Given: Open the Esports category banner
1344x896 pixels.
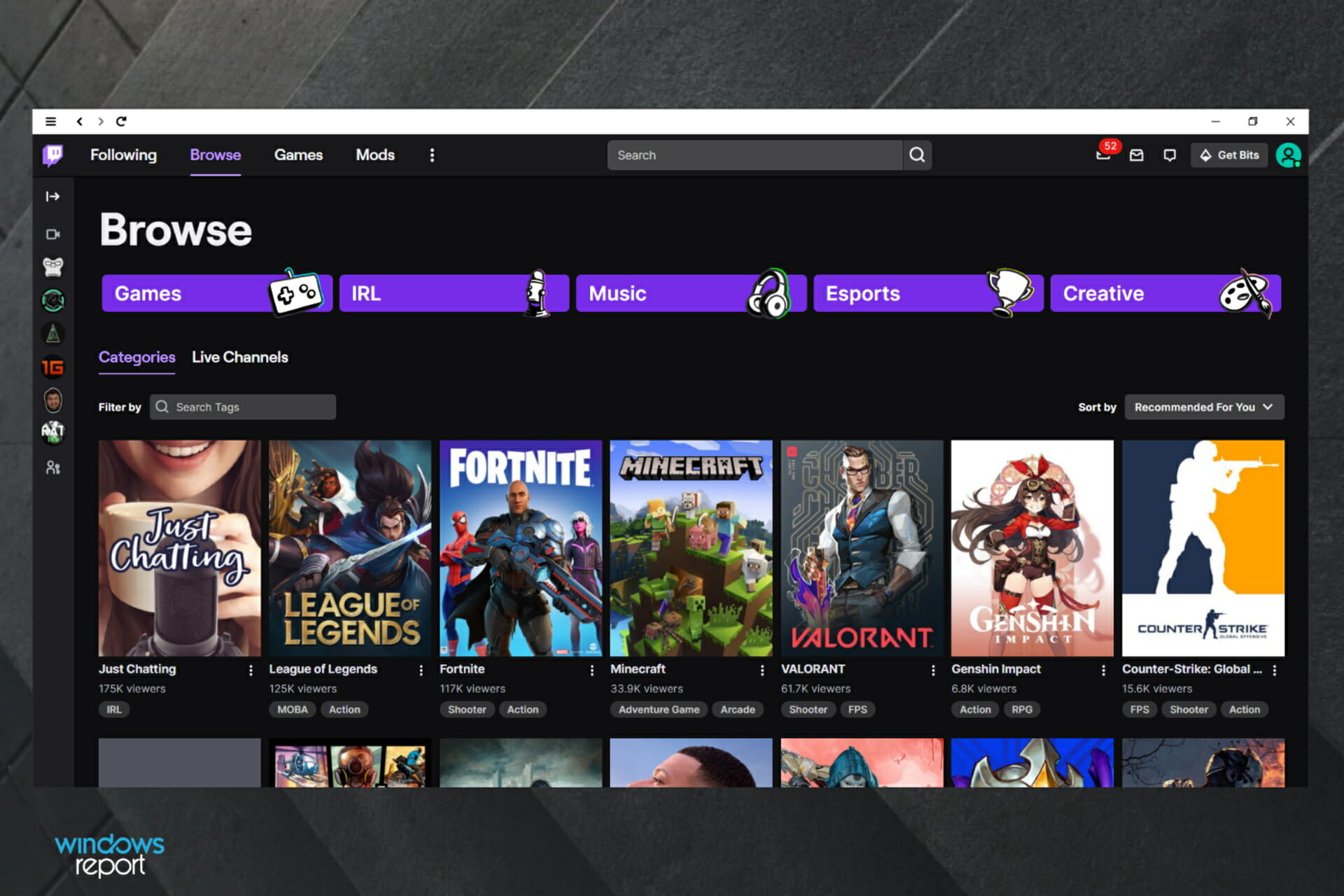Looking at the screenshot, I should 928,293.
